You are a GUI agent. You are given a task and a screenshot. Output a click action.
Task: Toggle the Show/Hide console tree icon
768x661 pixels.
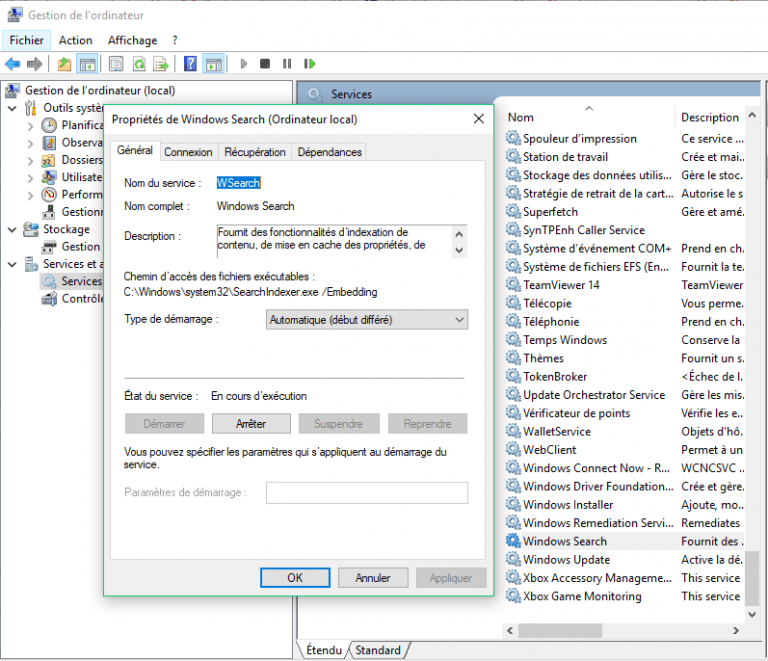[x=87, y=64]
